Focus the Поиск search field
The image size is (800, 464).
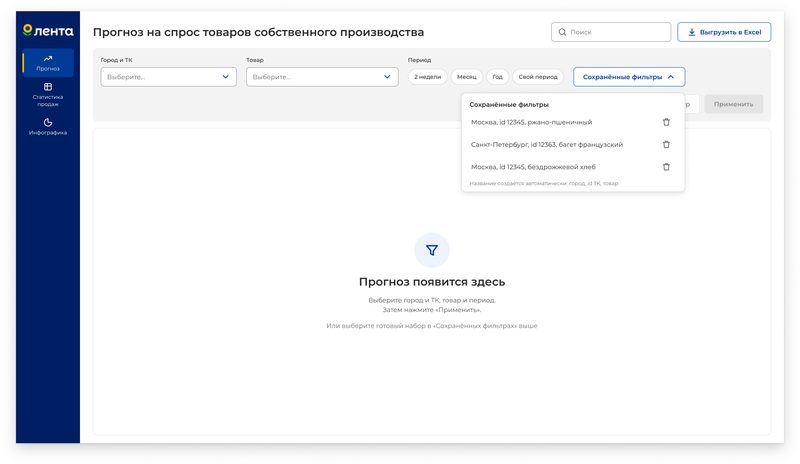[x=611, y=32]
